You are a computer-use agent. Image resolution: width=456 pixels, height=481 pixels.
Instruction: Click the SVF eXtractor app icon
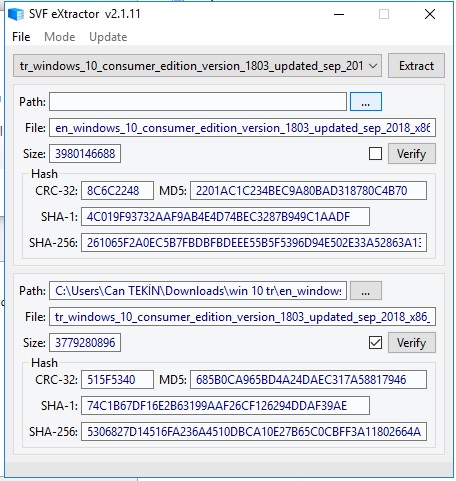pos(16,14)
